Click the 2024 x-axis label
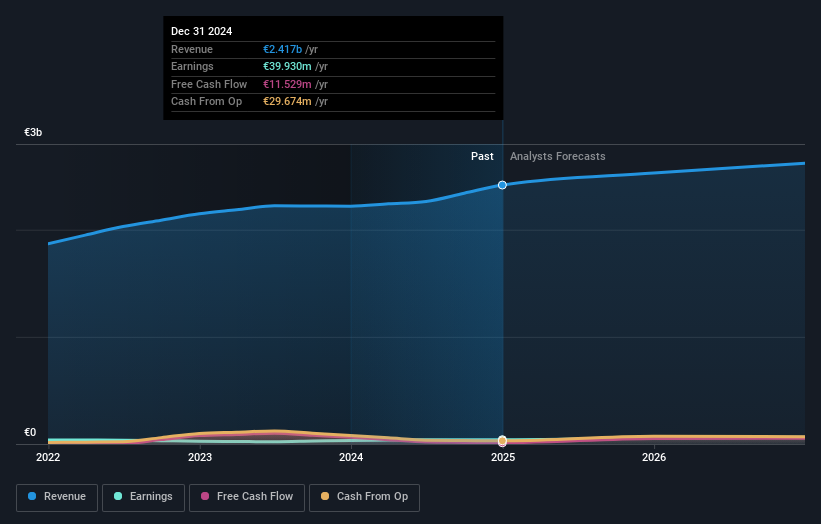This screenshot has height=524, width=821. tap(351, 457)
